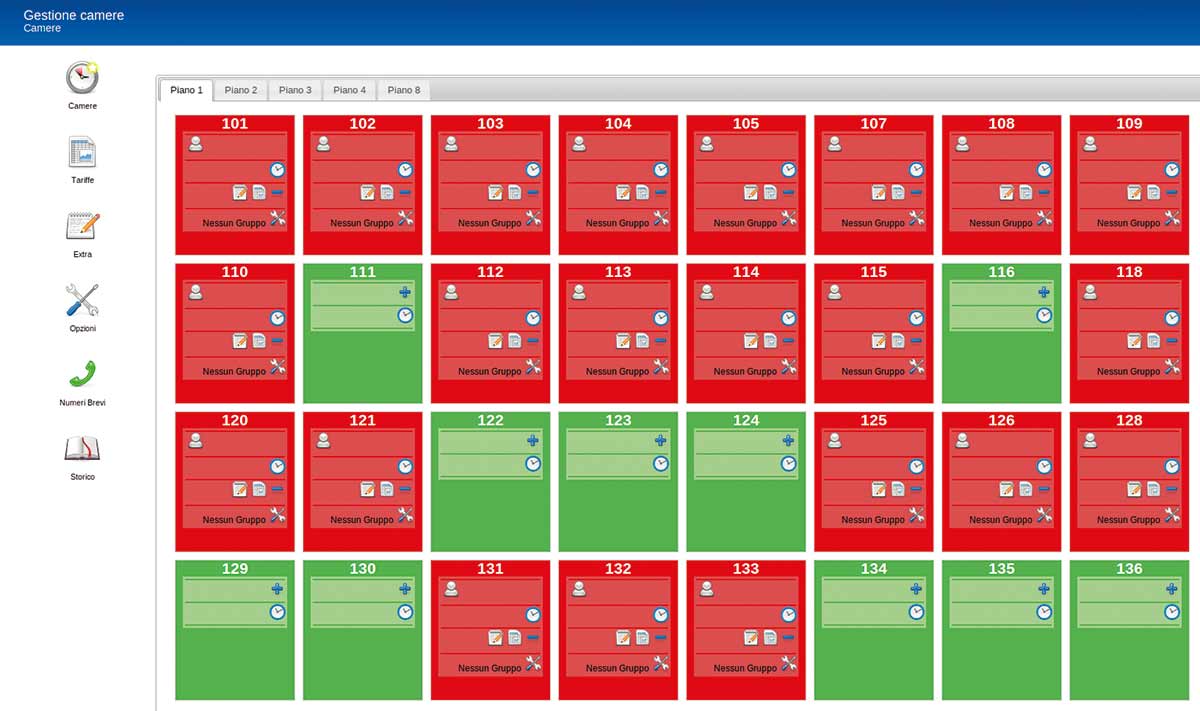Switch to the Piano 8 tab
This screenshot has height=711, width=1200.
point(404,90)
